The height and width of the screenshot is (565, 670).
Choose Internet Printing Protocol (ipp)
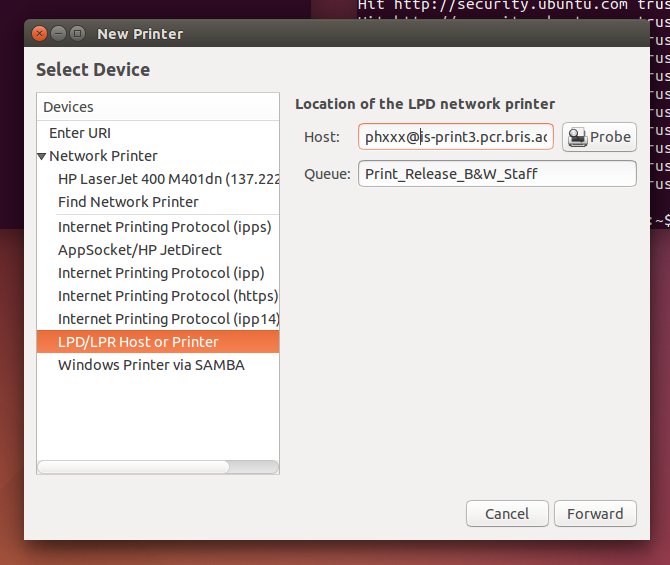pyautogui.click(x=161, y=272)
